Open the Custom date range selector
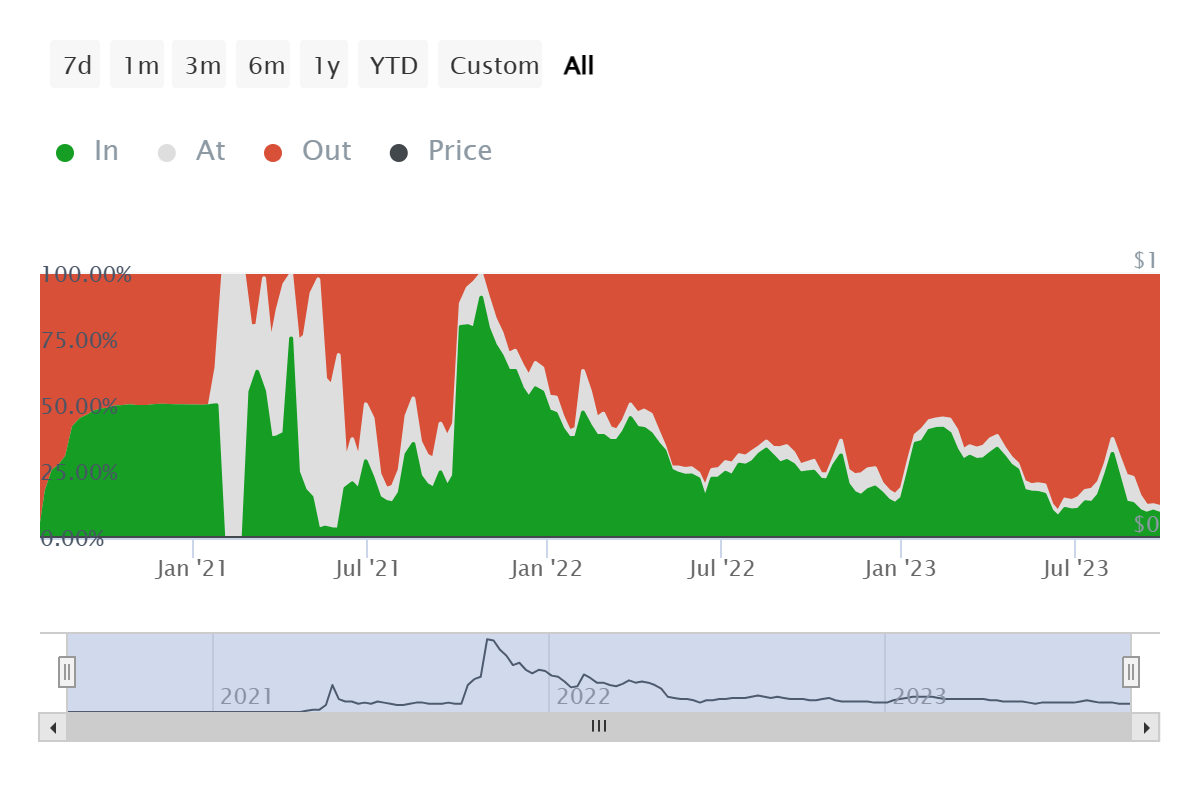Viewport: 1200px width, 800px height. [x=491, y=64]
